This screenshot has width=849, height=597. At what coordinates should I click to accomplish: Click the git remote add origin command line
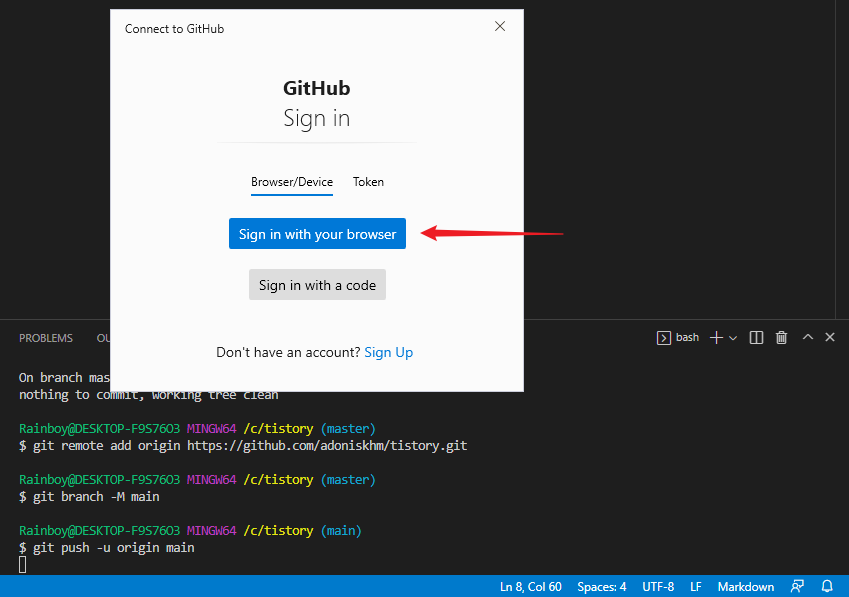pyautogui.click(x=243, y=446)
